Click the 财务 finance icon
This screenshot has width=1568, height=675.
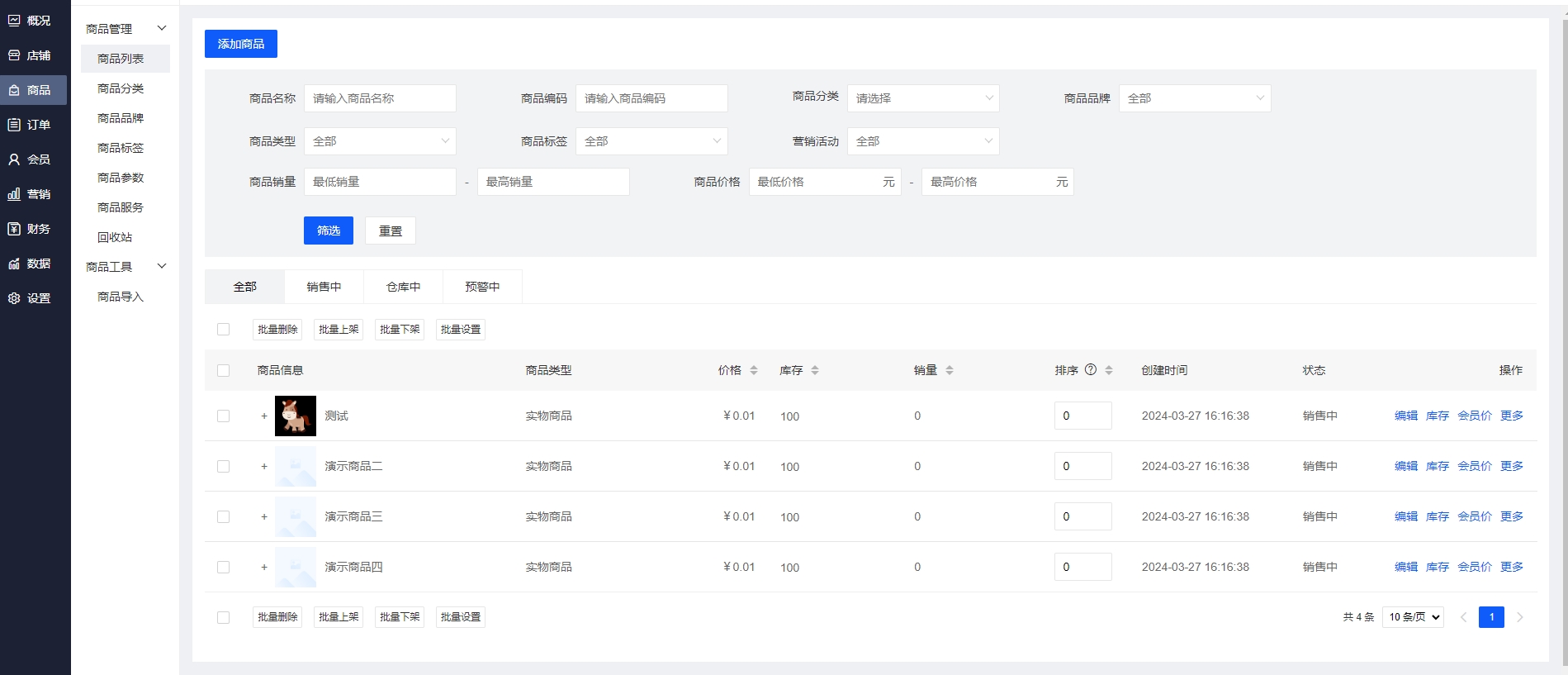click(x=14, y=229)
